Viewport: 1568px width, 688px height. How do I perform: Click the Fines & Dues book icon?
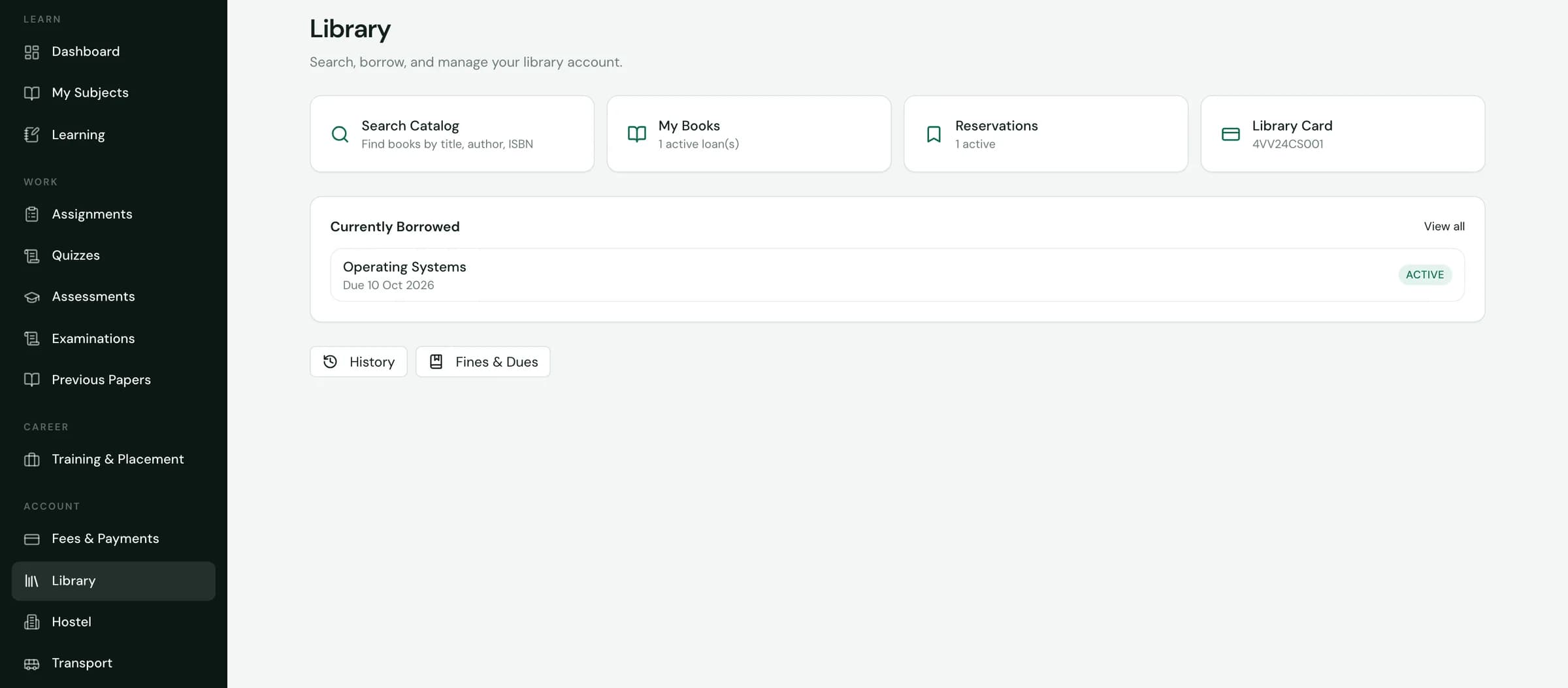click(x=436, y=361)
